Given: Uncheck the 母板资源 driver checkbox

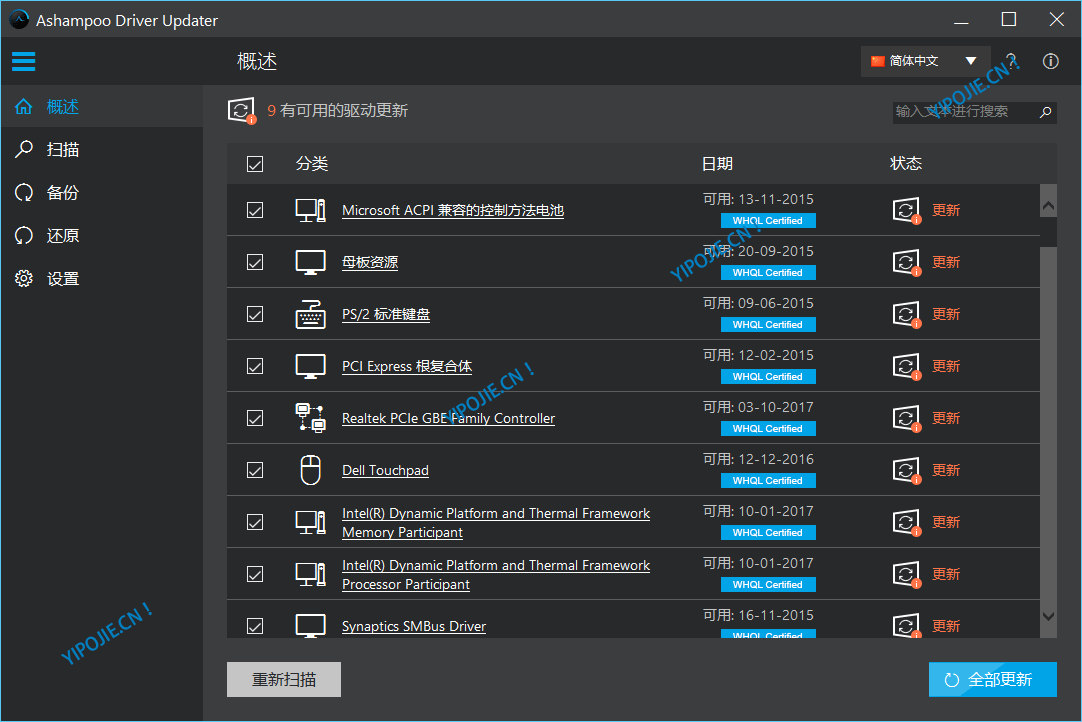Looking at the screenshot, I should (x=255, y=261).
